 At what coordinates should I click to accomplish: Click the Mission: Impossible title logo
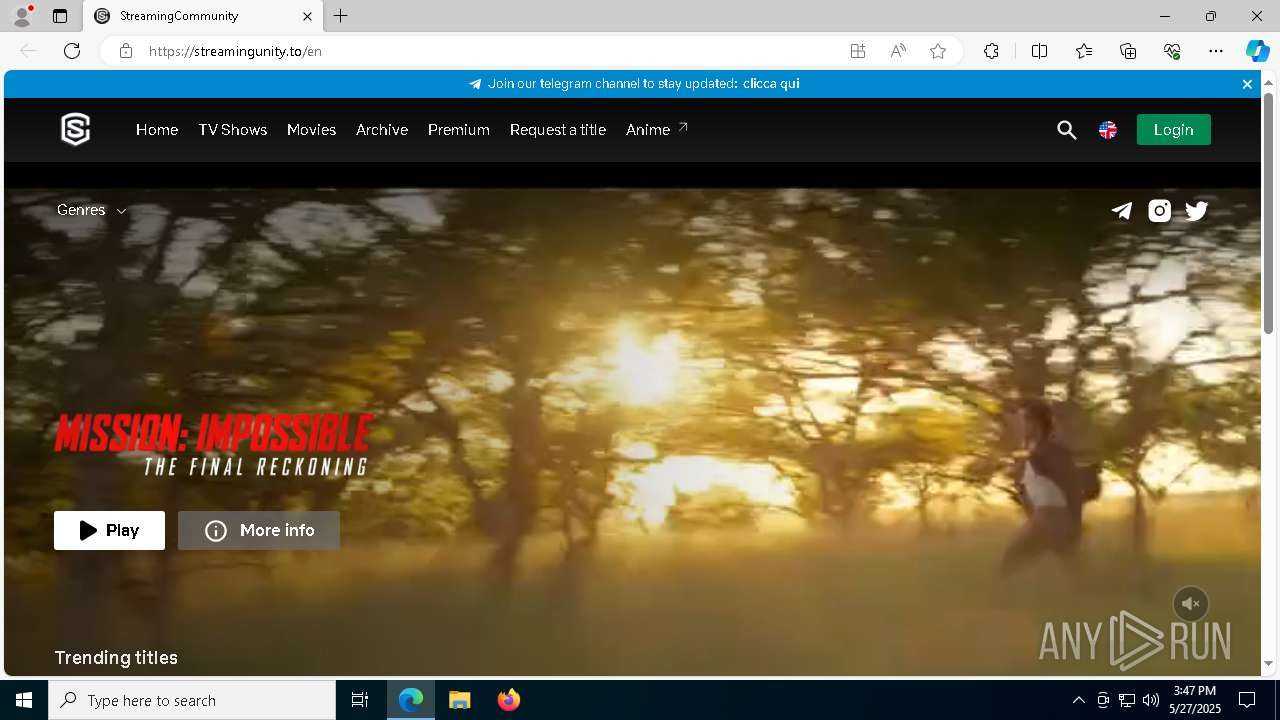point(214,445)
